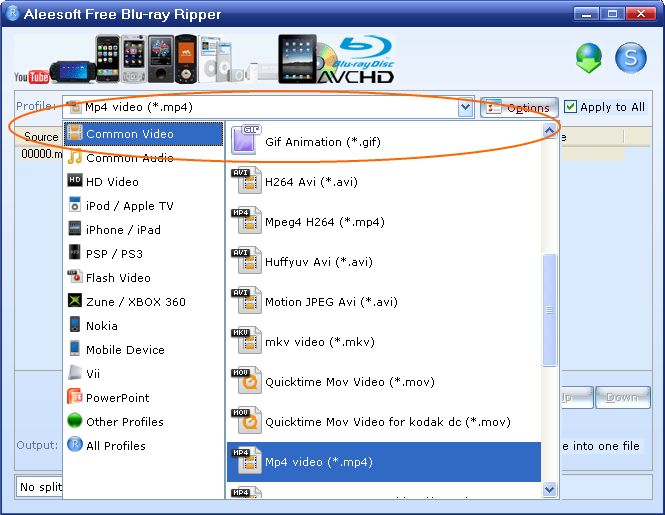Click the Huffyuv Avi format icon
The height and width of the screenshot is (515, 665).
coord(246,260)
